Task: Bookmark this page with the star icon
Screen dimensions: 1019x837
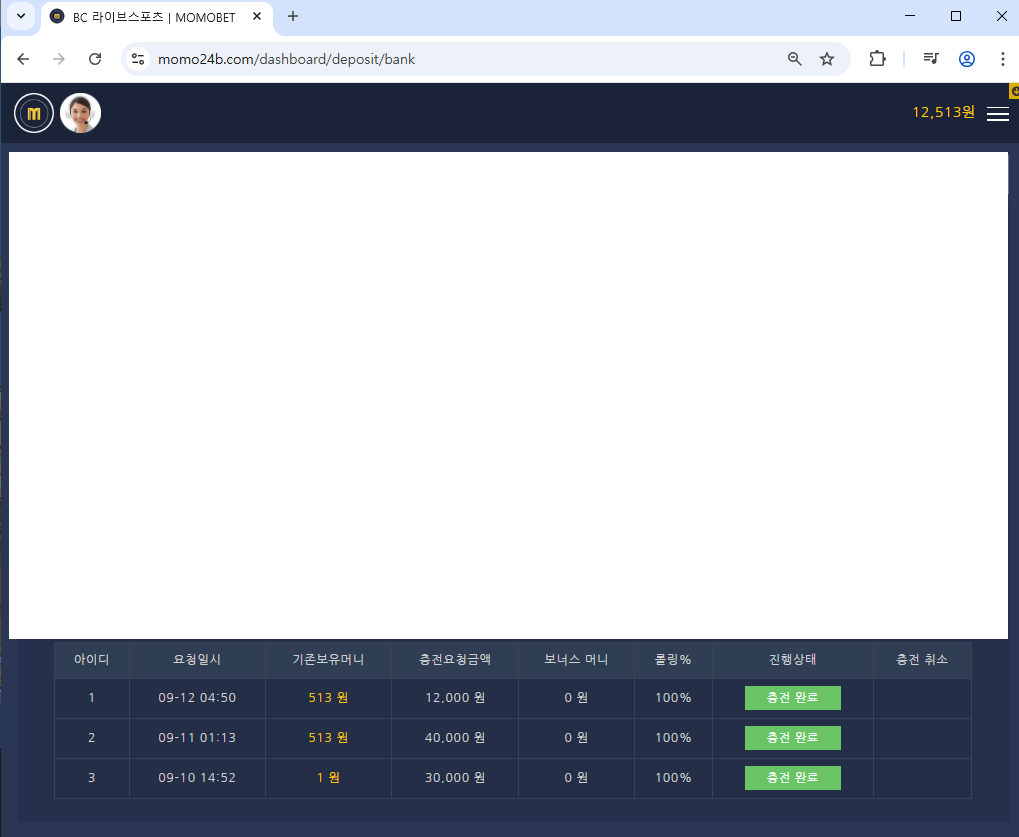Action: (x=827, y=59)
